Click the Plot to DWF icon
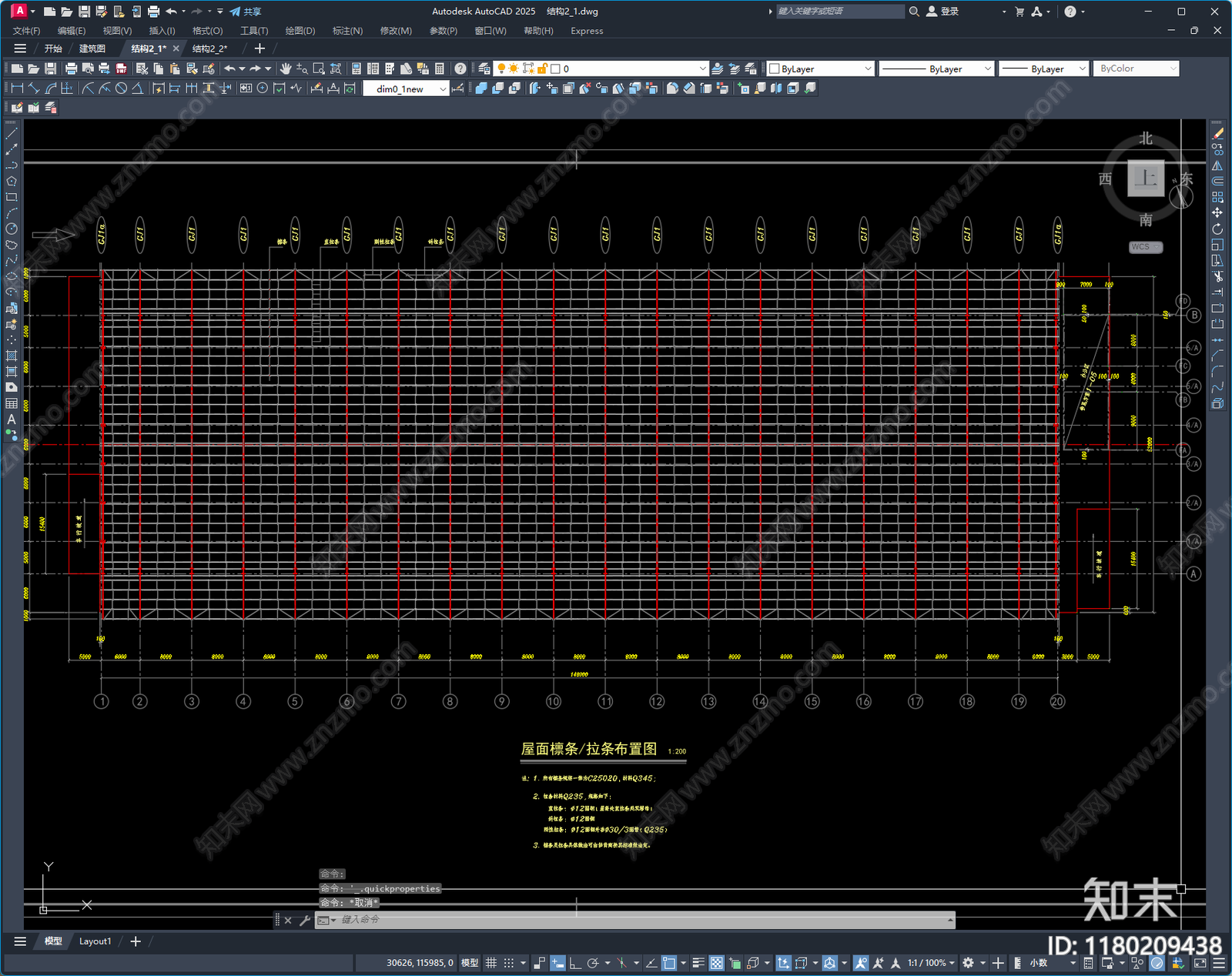The width and height of the screenshot is (1232, 976). click(121, 69)
